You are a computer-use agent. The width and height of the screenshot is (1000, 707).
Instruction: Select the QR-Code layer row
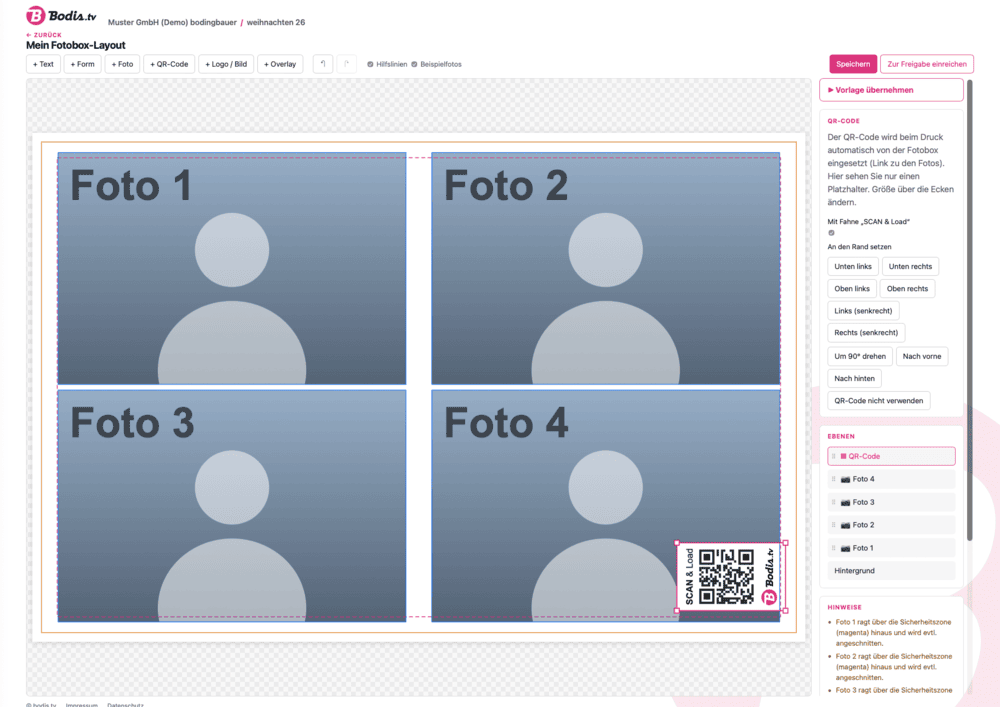(x=892, y=456)
